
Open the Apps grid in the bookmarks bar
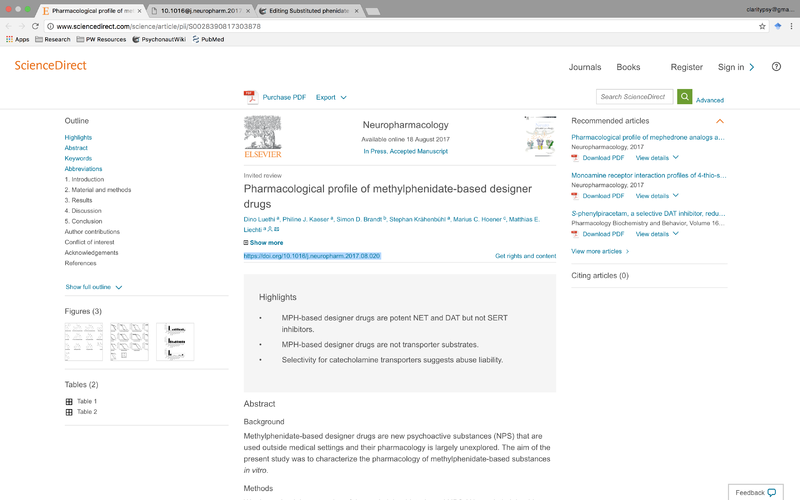point(10,39)
